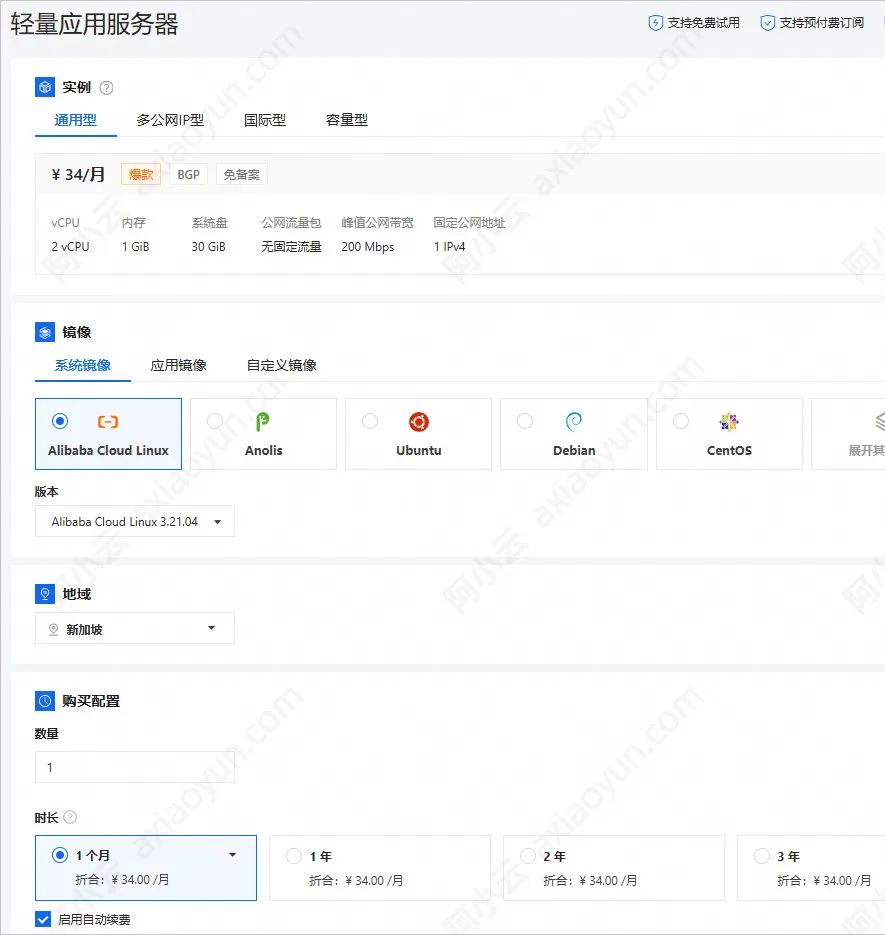Click the shield icon for 支持预付费订阅
The width and height of the screenshot is (885, 935).
(768, 23)
